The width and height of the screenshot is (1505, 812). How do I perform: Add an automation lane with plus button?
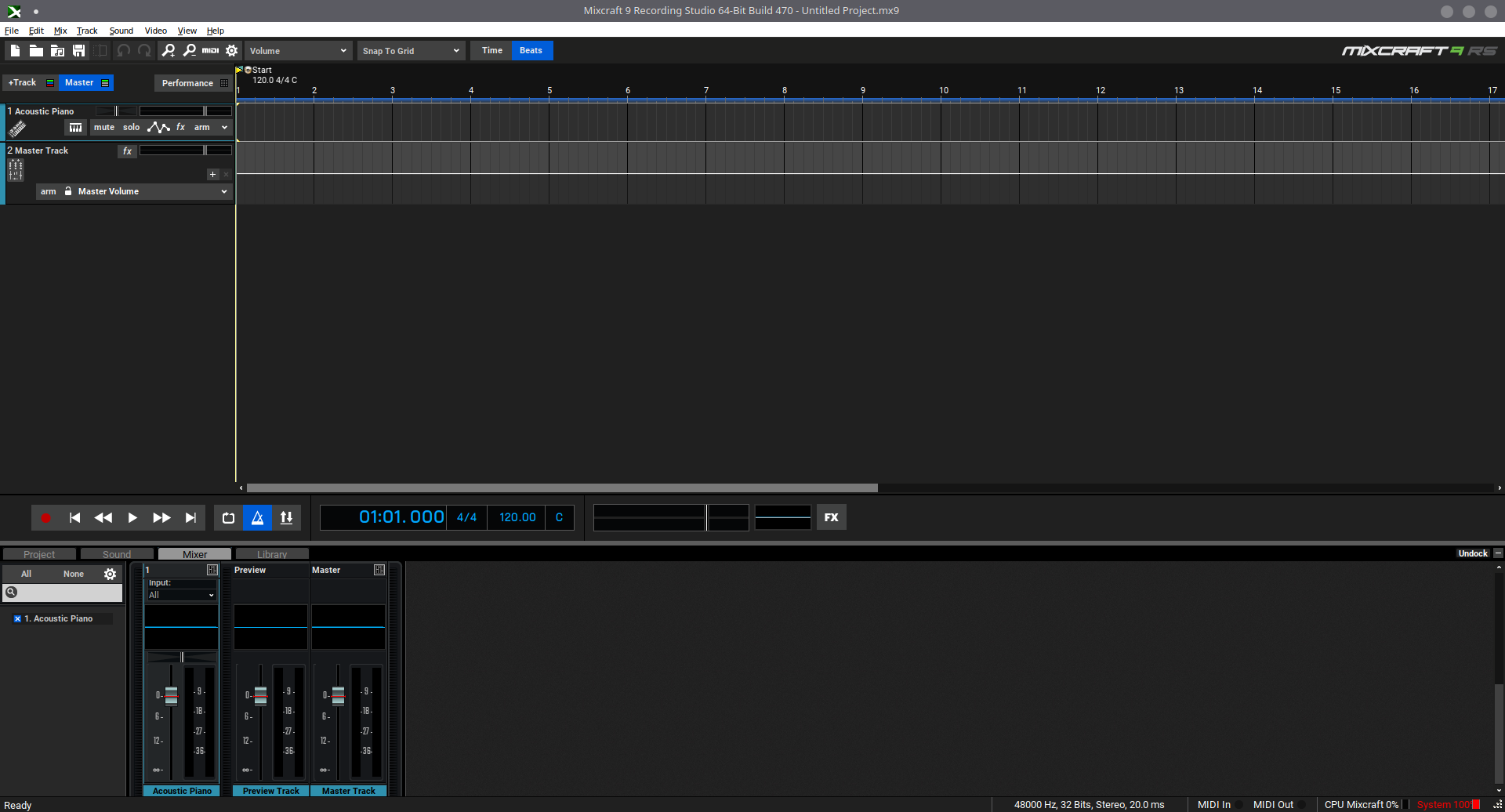tap(212, 174)
